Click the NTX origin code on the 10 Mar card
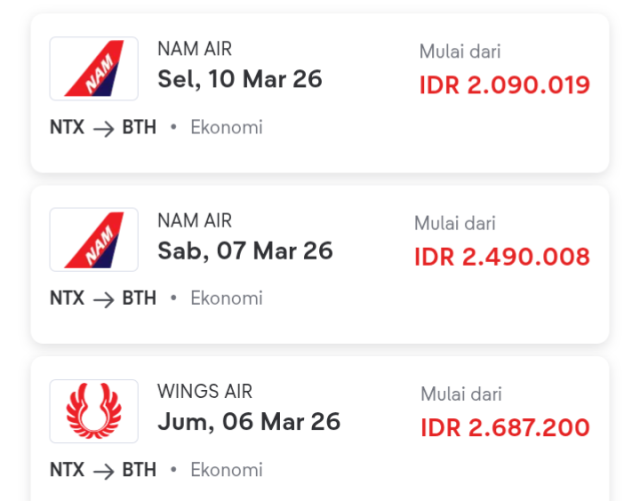Viewport: 640px width, 501px height. (x=67, y=128)
